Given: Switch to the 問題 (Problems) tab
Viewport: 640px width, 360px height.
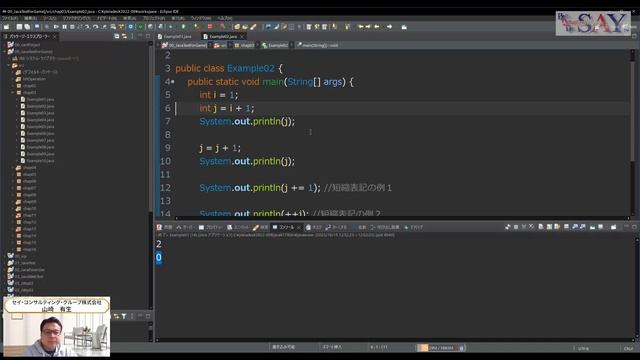Looking at the screenshot, I should pyautogui.click(x=165, y=227).
